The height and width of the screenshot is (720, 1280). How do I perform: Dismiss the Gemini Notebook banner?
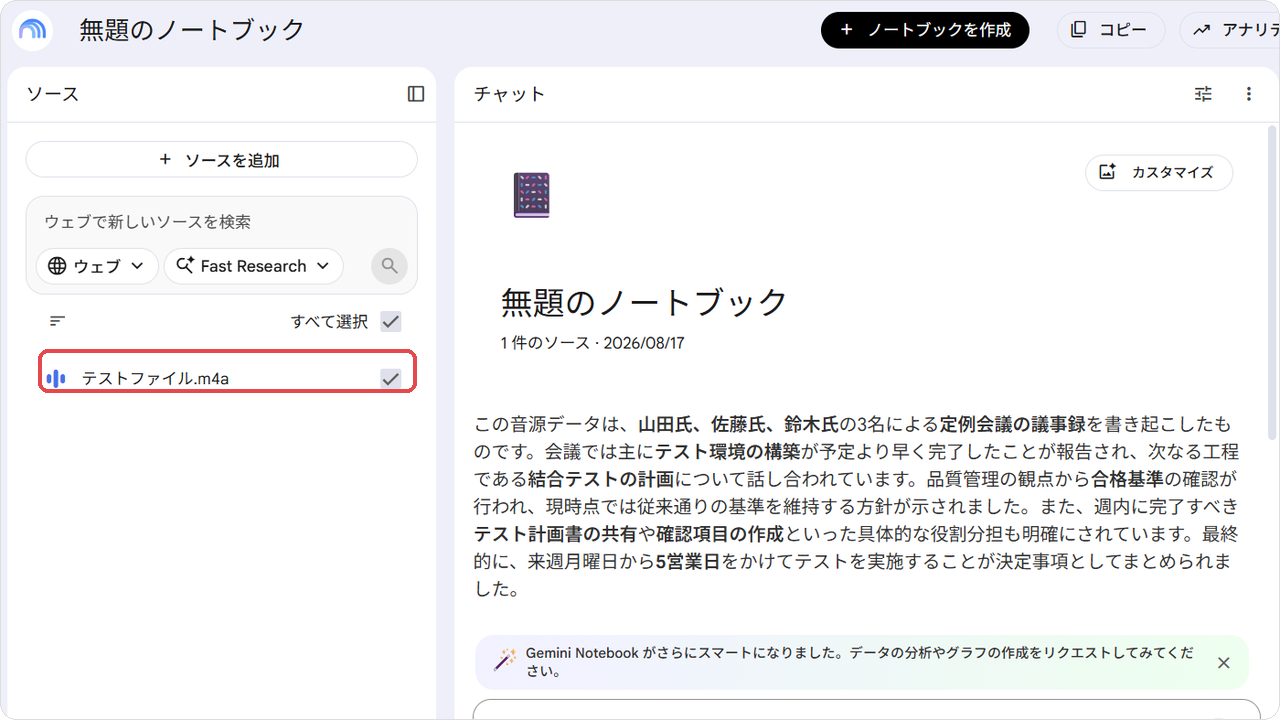point(1223,662)
